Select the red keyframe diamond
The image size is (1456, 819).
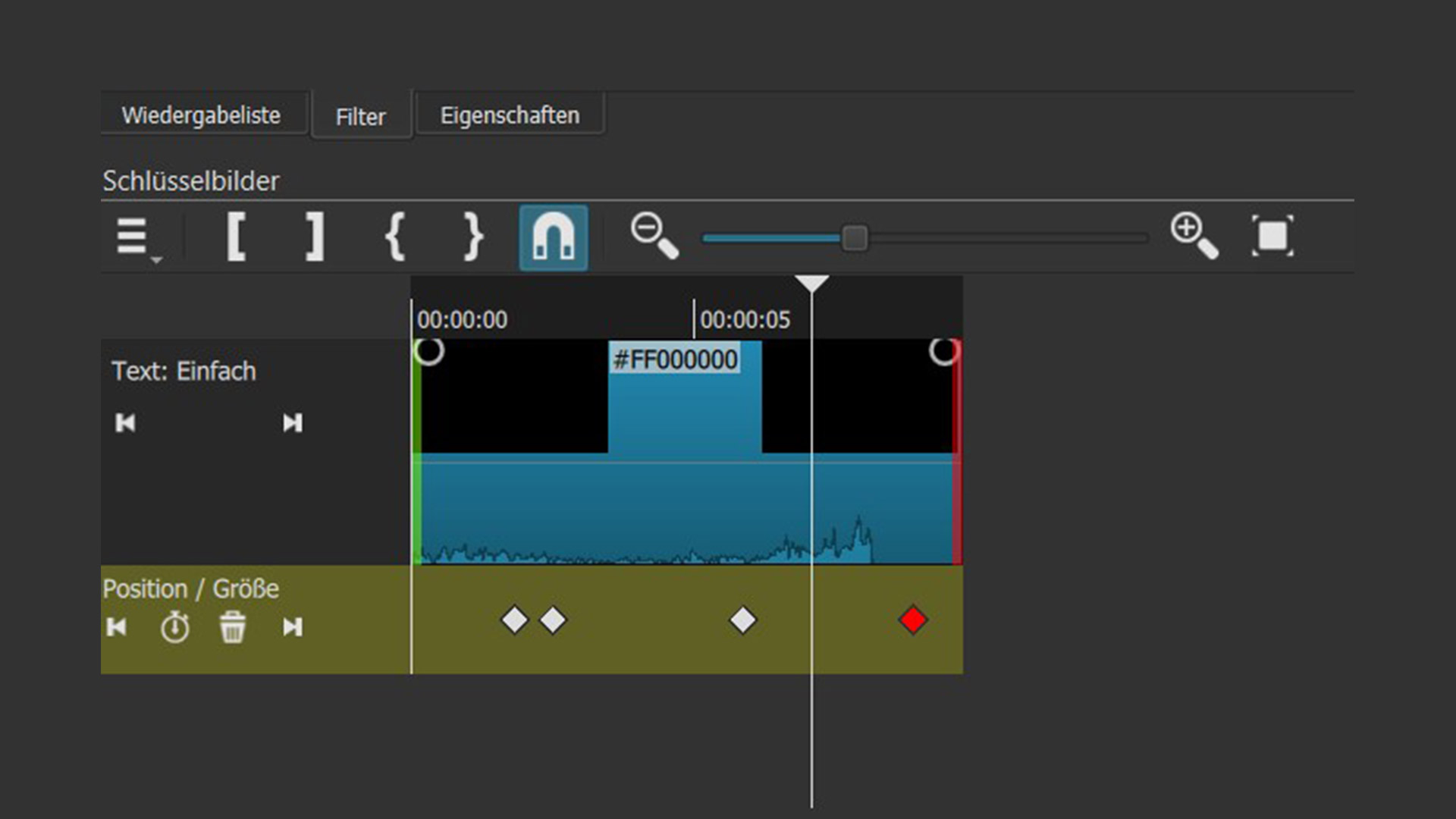click(912, 620)
